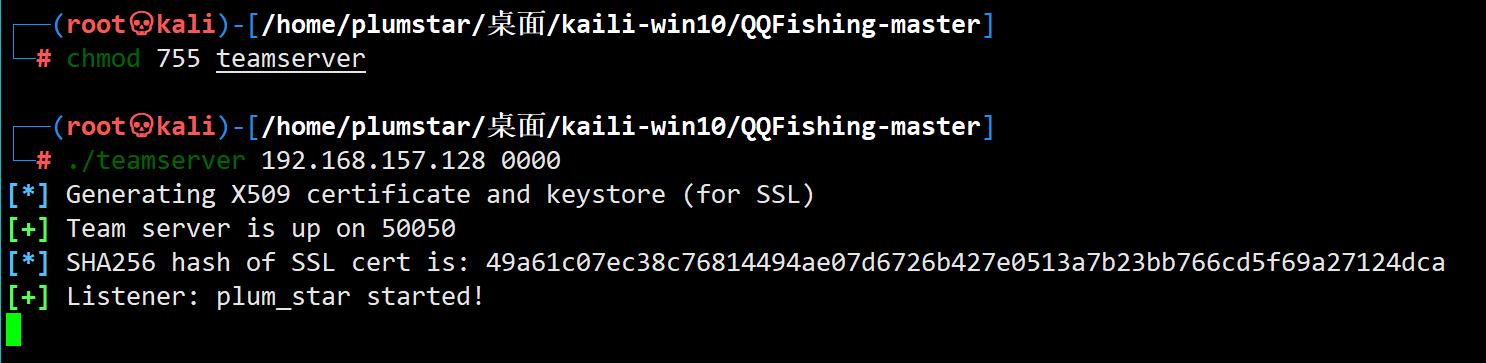This screenshot has width=1486, height=363.
Task: Click the red # symbol on teamserver line
Action: (44, 161)
